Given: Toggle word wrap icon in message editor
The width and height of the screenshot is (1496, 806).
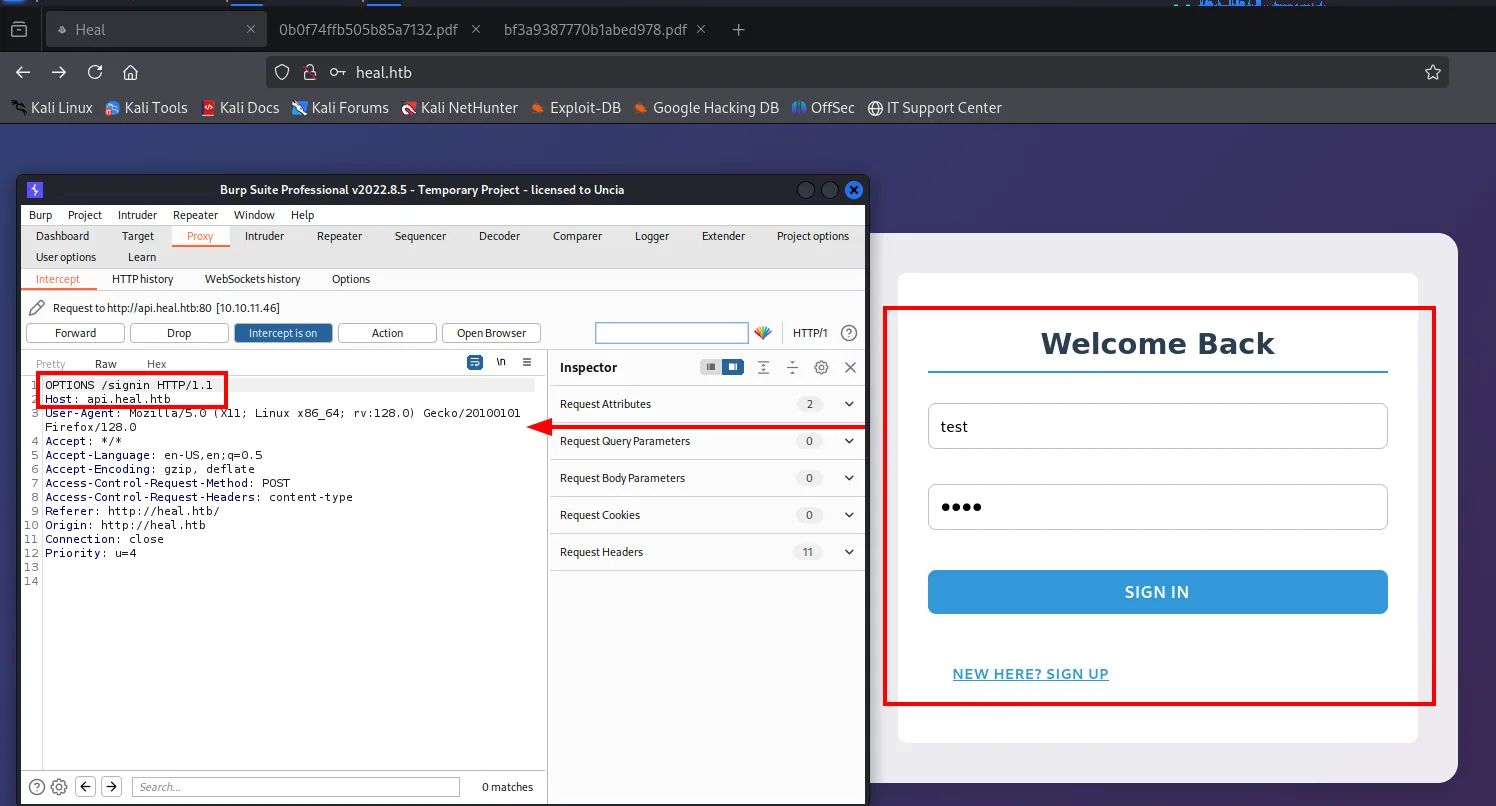Looking at the screenshot, I should pos(475,363).
